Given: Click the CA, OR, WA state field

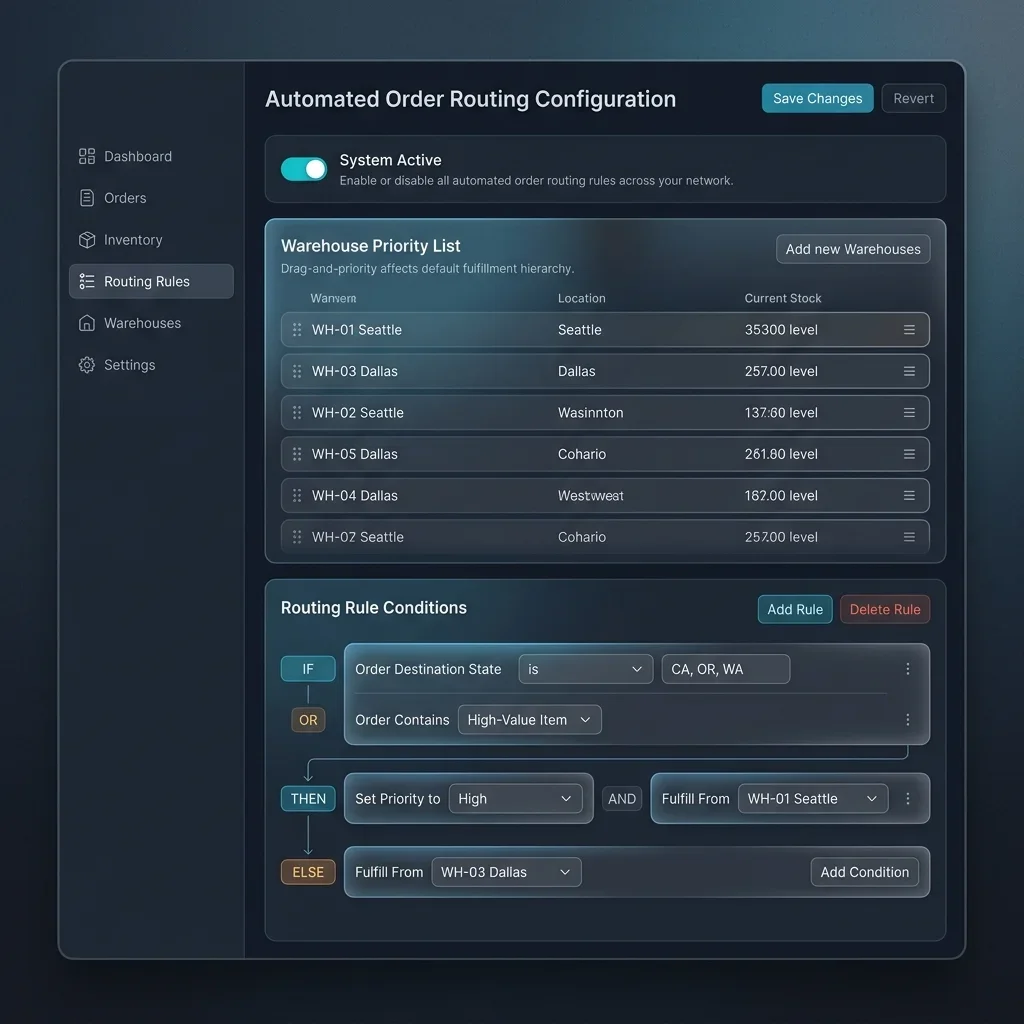Looking at the screenshot, I should 726,669.
